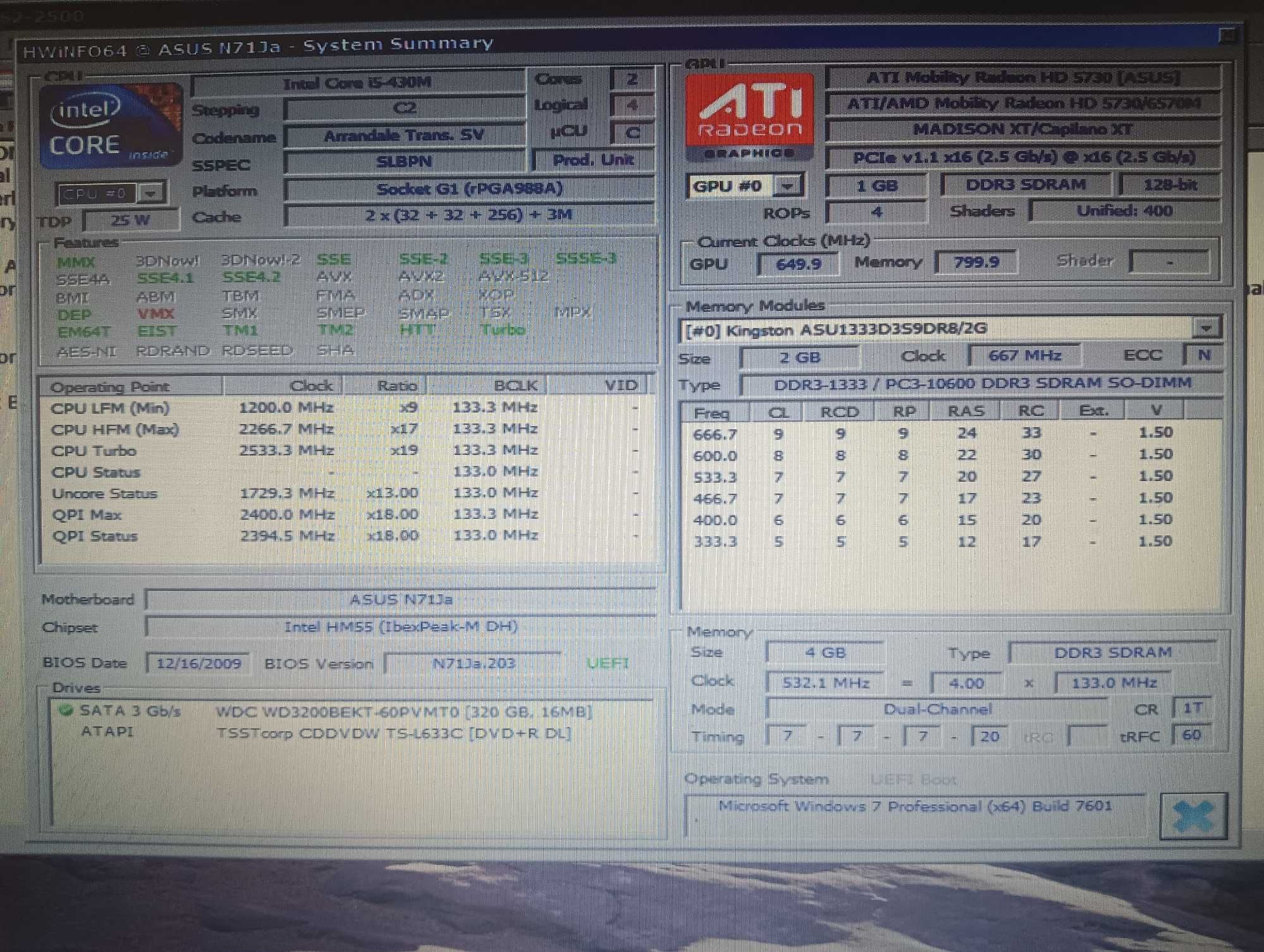Click the BCLK column header
Screen dimensions: 1264x952
click(x=487, y=385)
